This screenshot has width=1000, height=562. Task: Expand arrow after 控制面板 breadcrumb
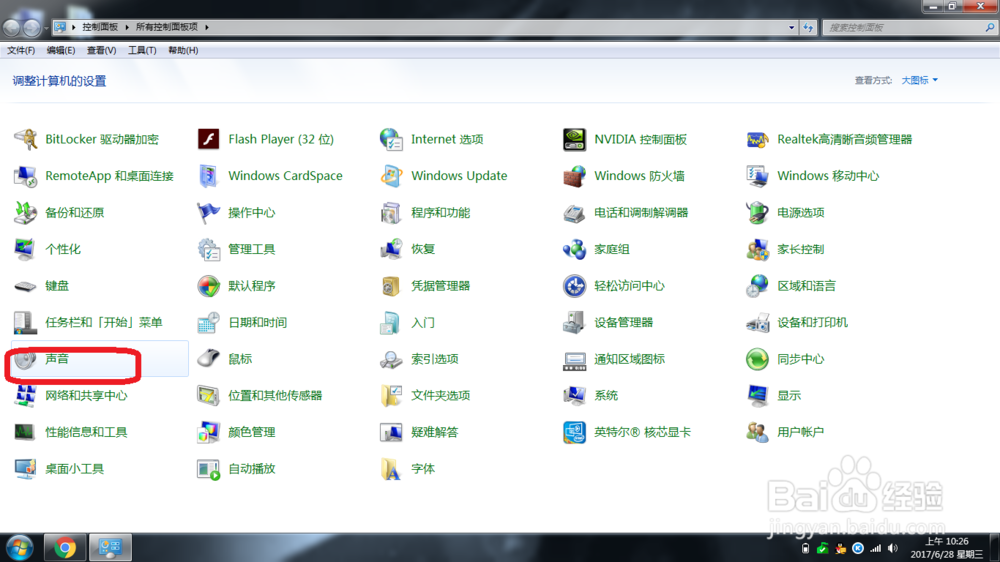pyautogui.click(x=127, y=27)
